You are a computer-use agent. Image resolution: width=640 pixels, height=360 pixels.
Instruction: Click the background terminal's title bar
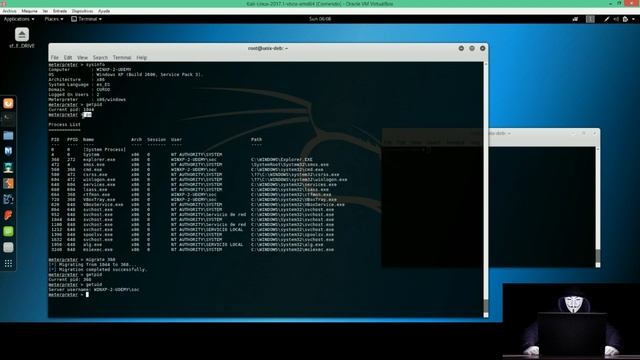pos(544,133)
